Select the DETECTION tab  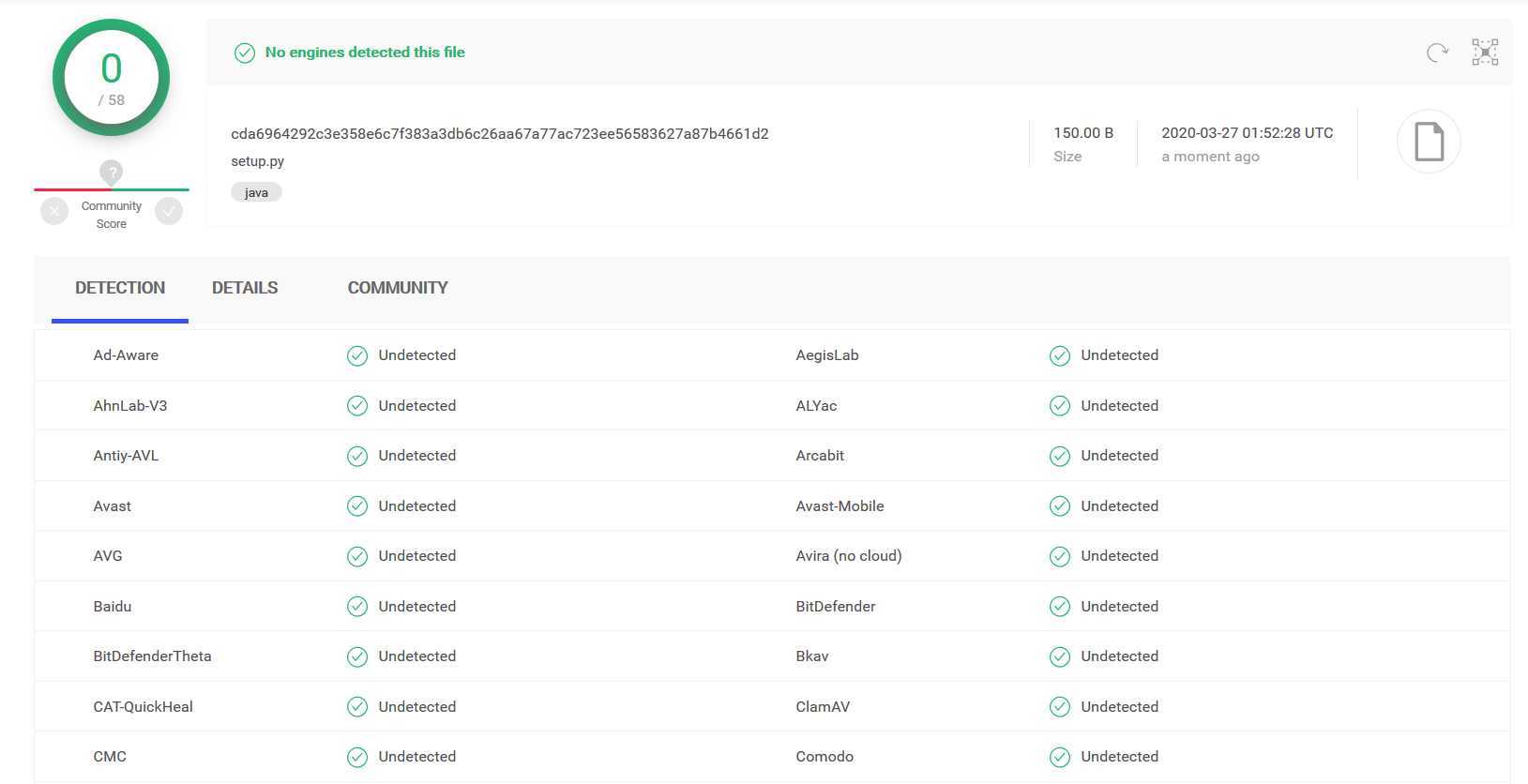pyautogui.click(x=120, y=288)
